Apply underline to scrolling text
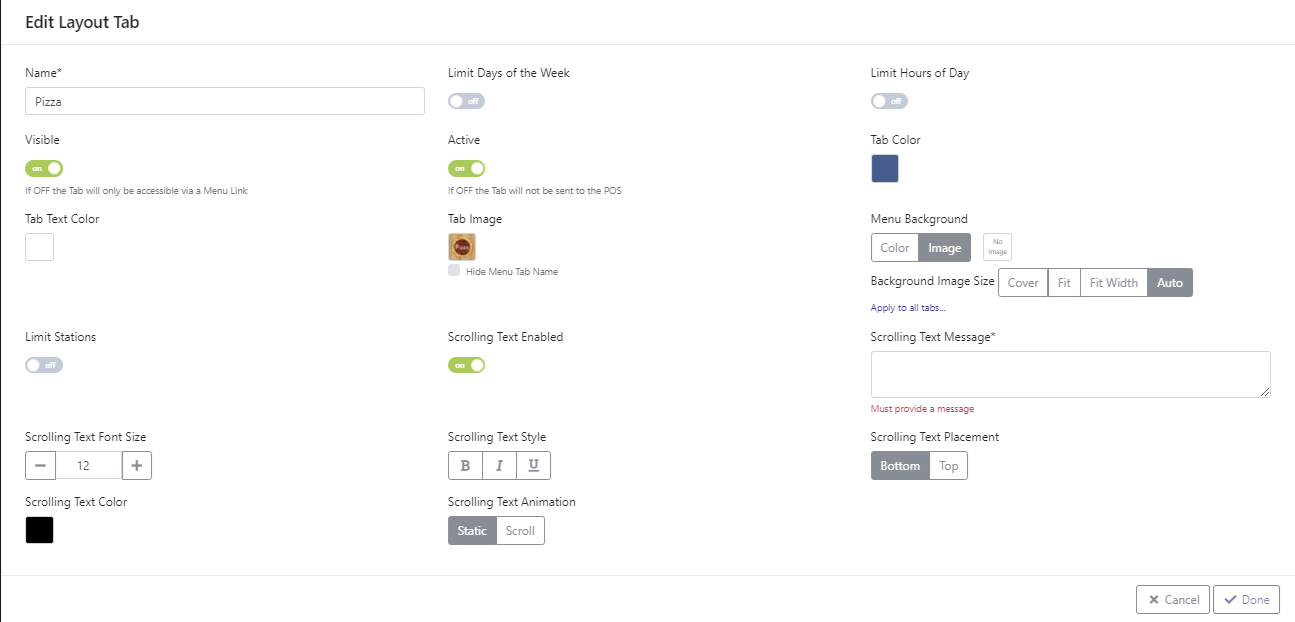The width and height of the screenshot is (1295, 622). point(533,465)
